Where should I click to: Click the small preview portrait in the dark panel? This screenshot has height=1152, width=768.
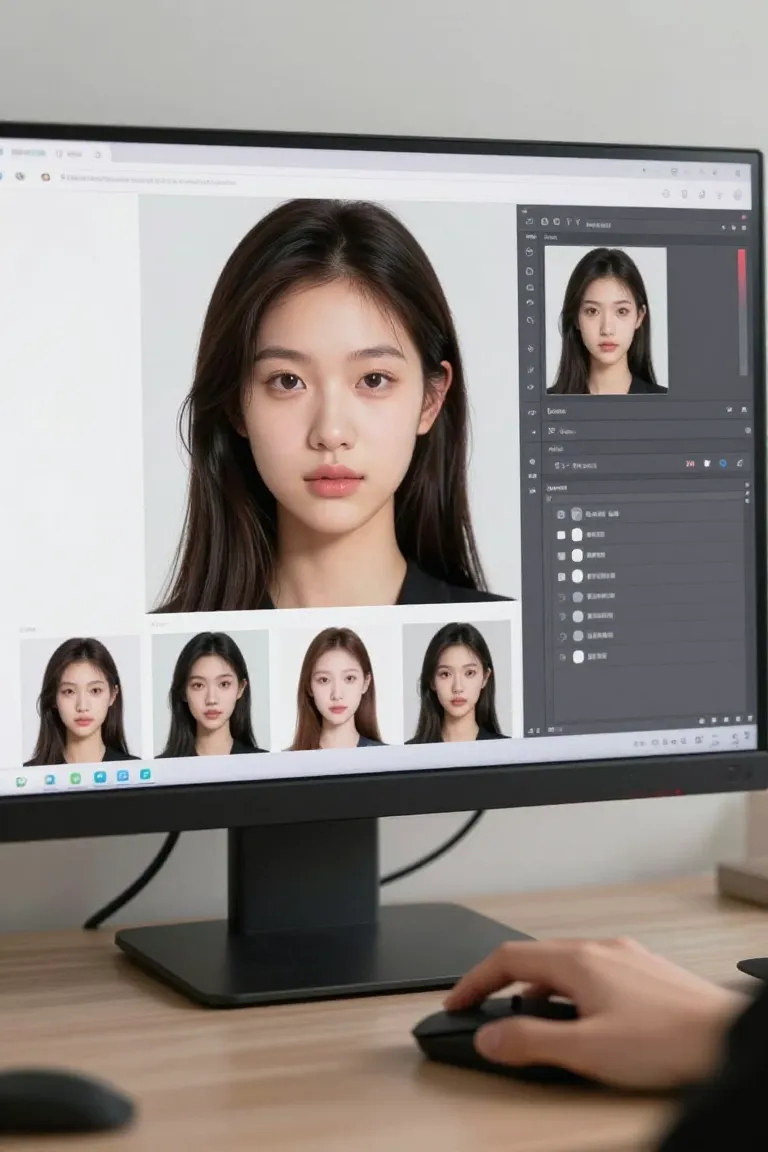[606, 320]
